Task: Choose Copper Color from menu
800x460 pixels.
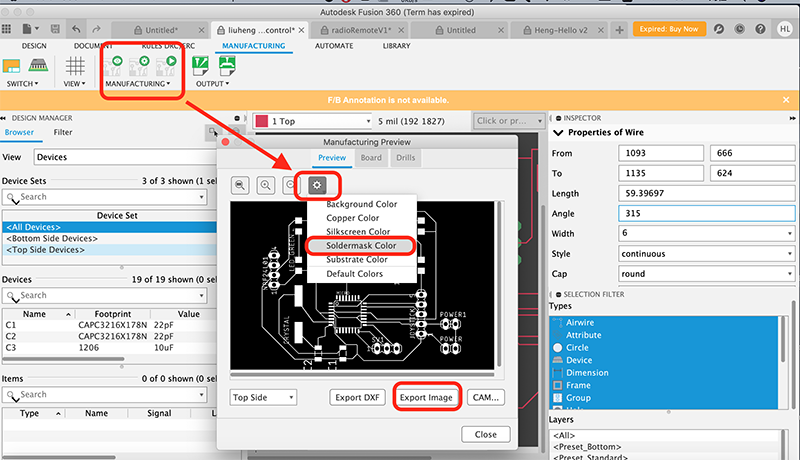Action: click(x=353, y=218)
